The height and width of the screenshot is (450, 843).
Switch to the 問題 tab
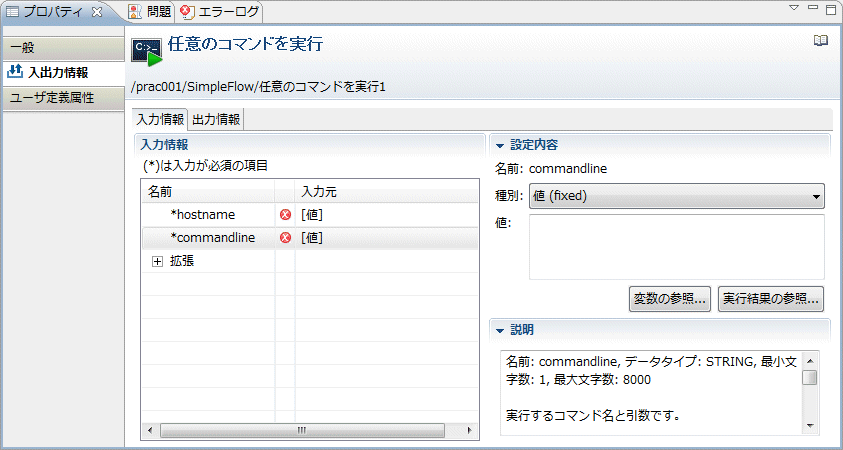tap(151, 12)
